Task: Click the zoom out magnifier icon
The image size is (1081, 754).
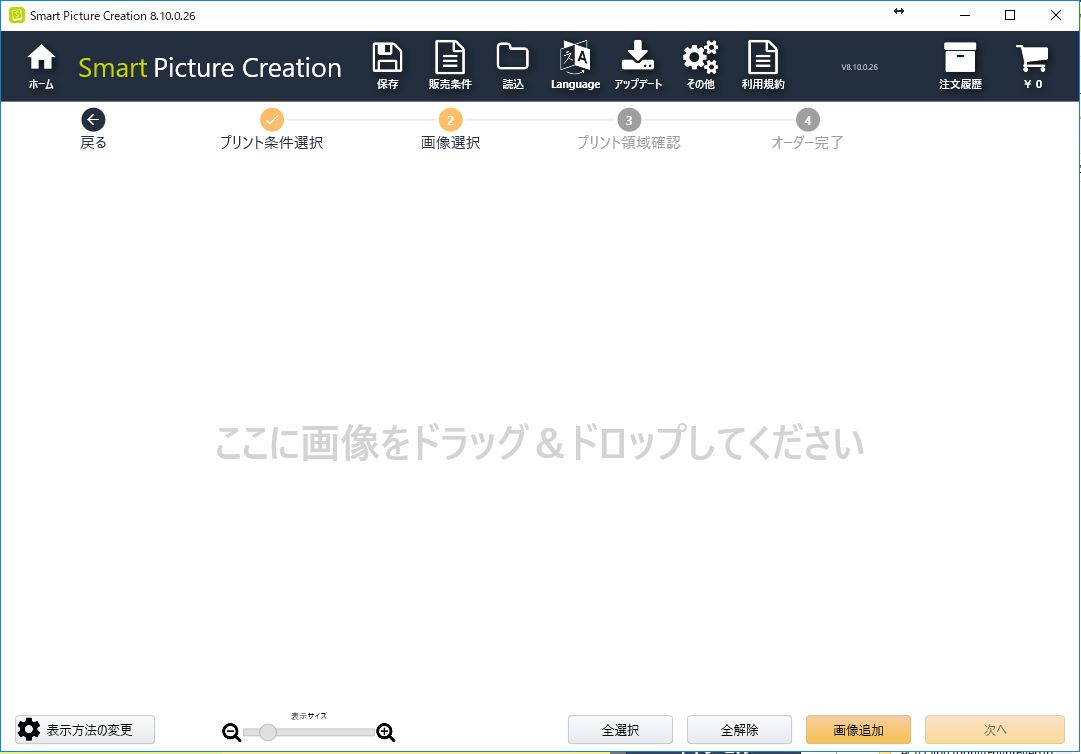Action: pos(232,732)
